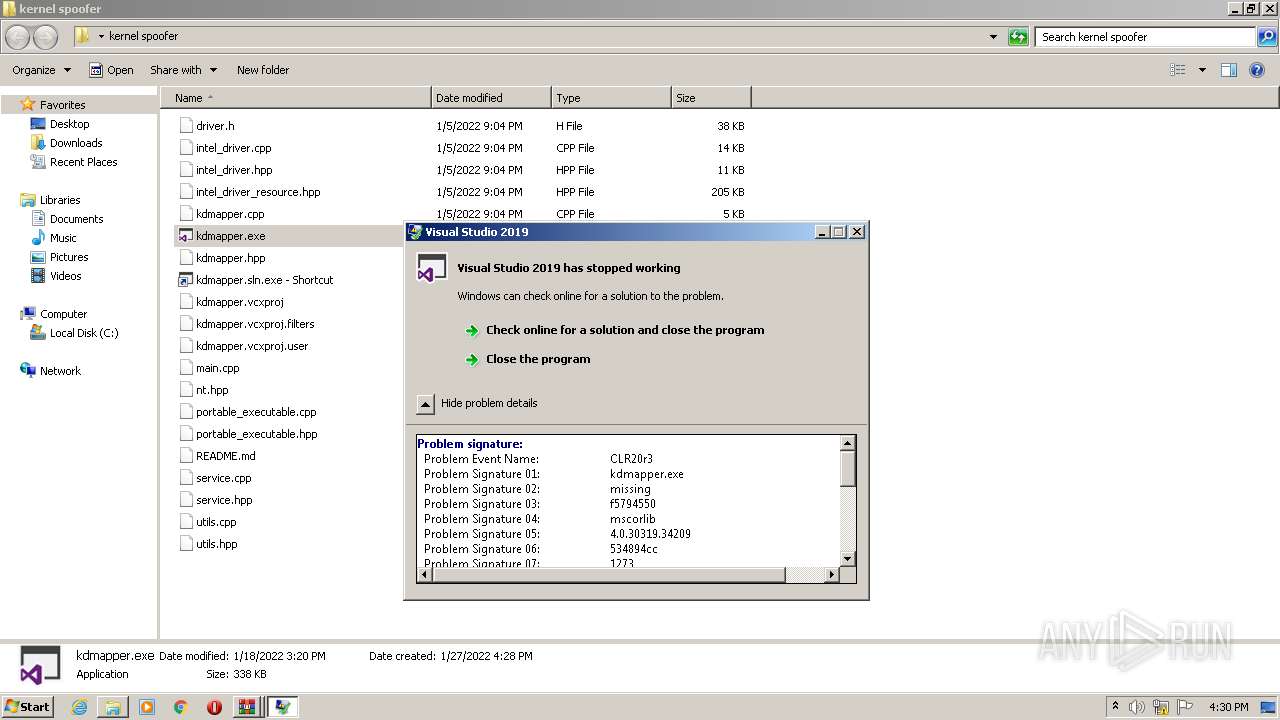The image size is (1280, 720).
Task: Open Windows Explorer taskbar icon
Action: tap(113, 707)
